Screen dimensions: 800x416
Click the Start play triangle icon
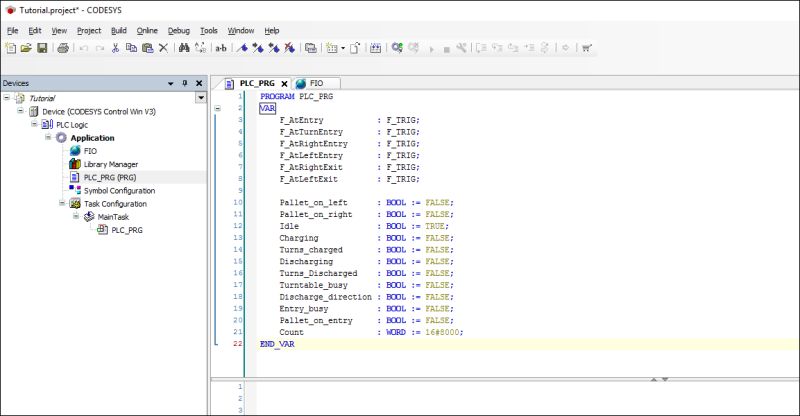(432, 49)
